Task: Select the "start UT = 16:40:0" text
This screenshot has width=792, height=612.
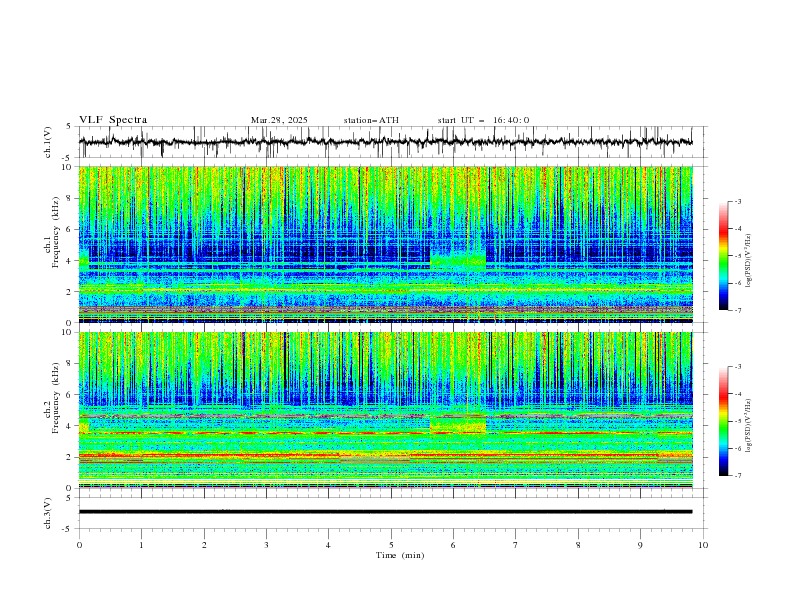Action: (483, 120)
